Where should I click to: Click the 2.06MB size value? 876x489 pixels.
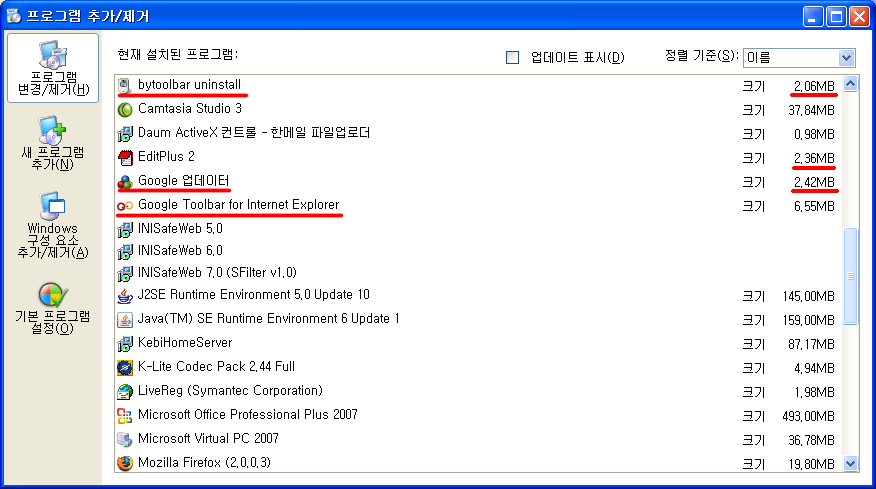point(814,87)
